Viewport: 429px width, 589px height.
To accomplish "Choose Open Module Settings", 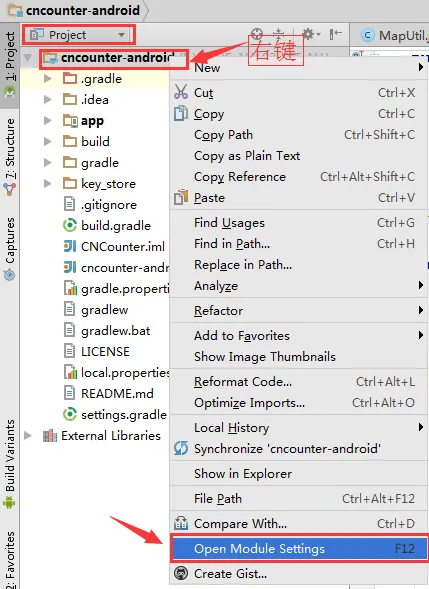I will [299, 548].
